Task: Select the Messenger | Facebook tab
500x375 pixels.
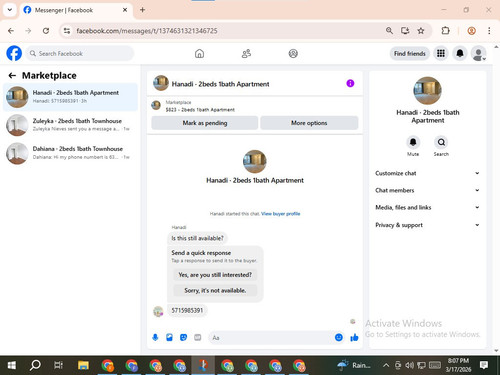Action: click(75, 10)
